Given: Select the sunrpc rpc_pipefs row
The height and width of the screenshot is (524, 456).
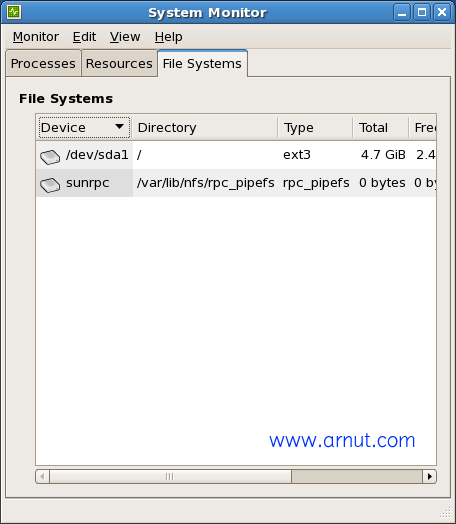Looking at the screenshot, I should (x=236, y=183).
